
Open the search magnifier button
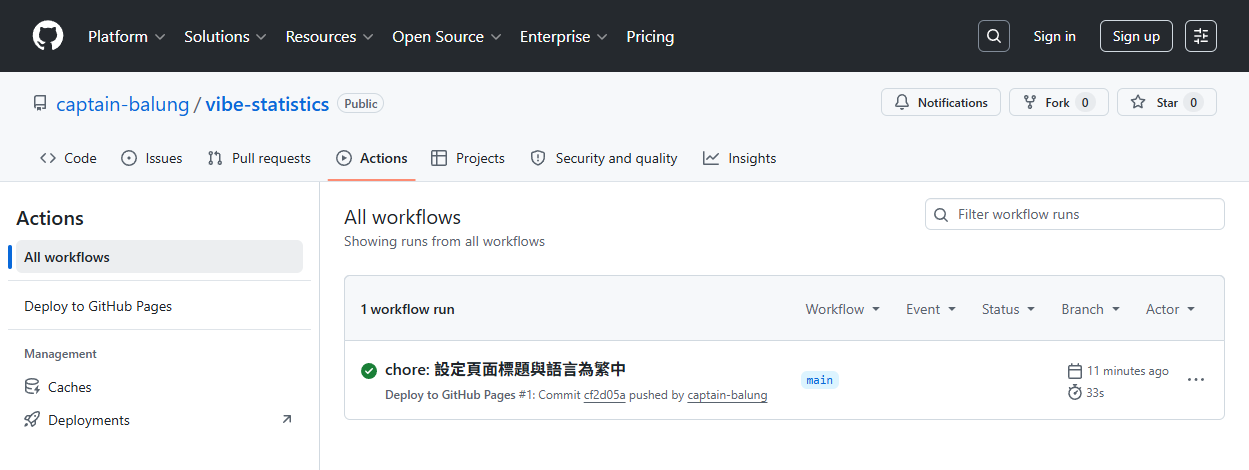[x=993, y=36]
